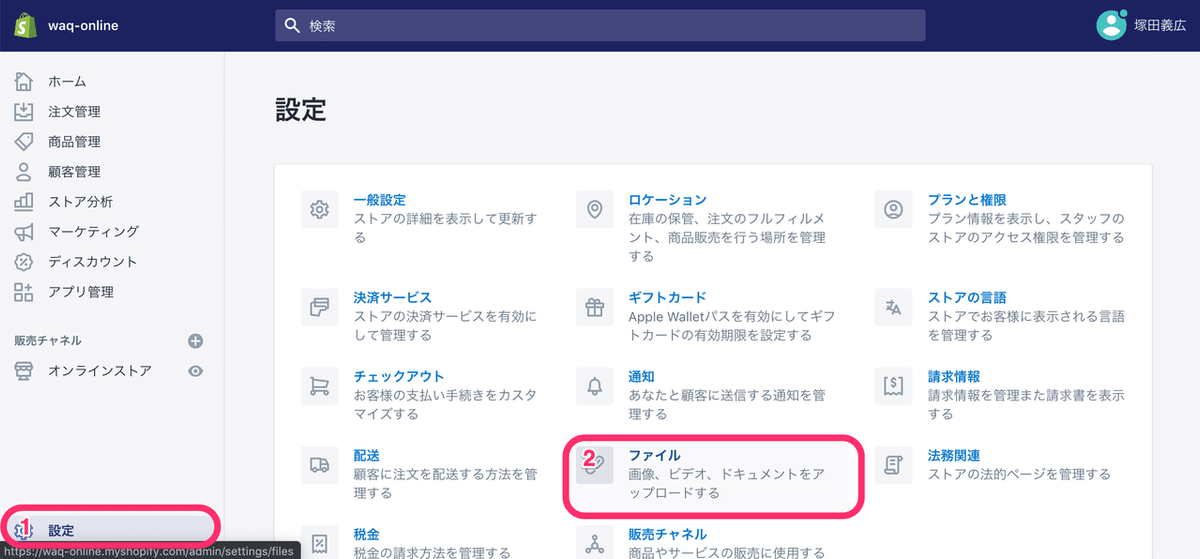The image size is (1200, 559).
Task: Click the 販売チャネル section heading
Action: (48, 341)
